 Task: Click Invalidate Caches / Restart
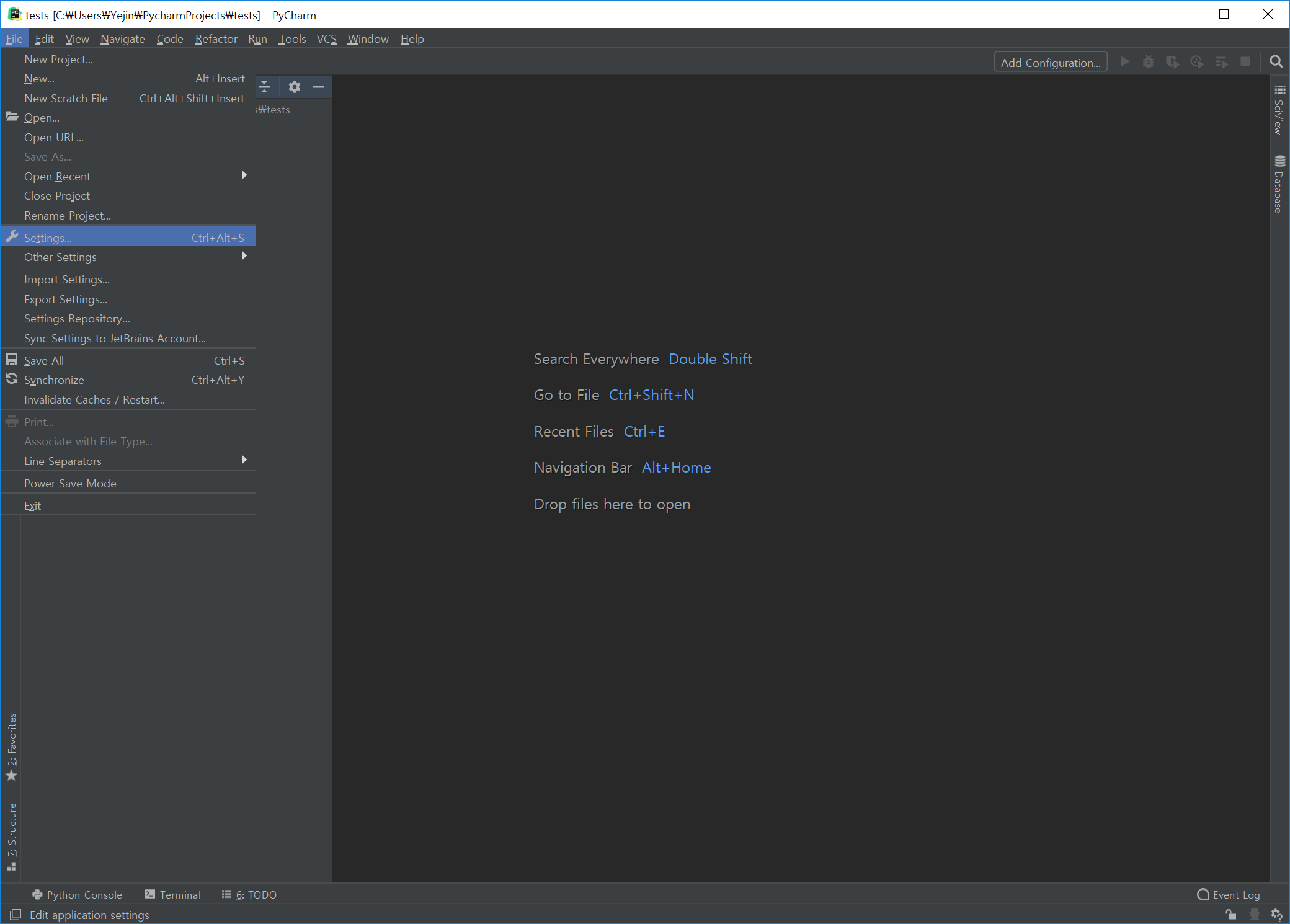(x=94, y=400)
